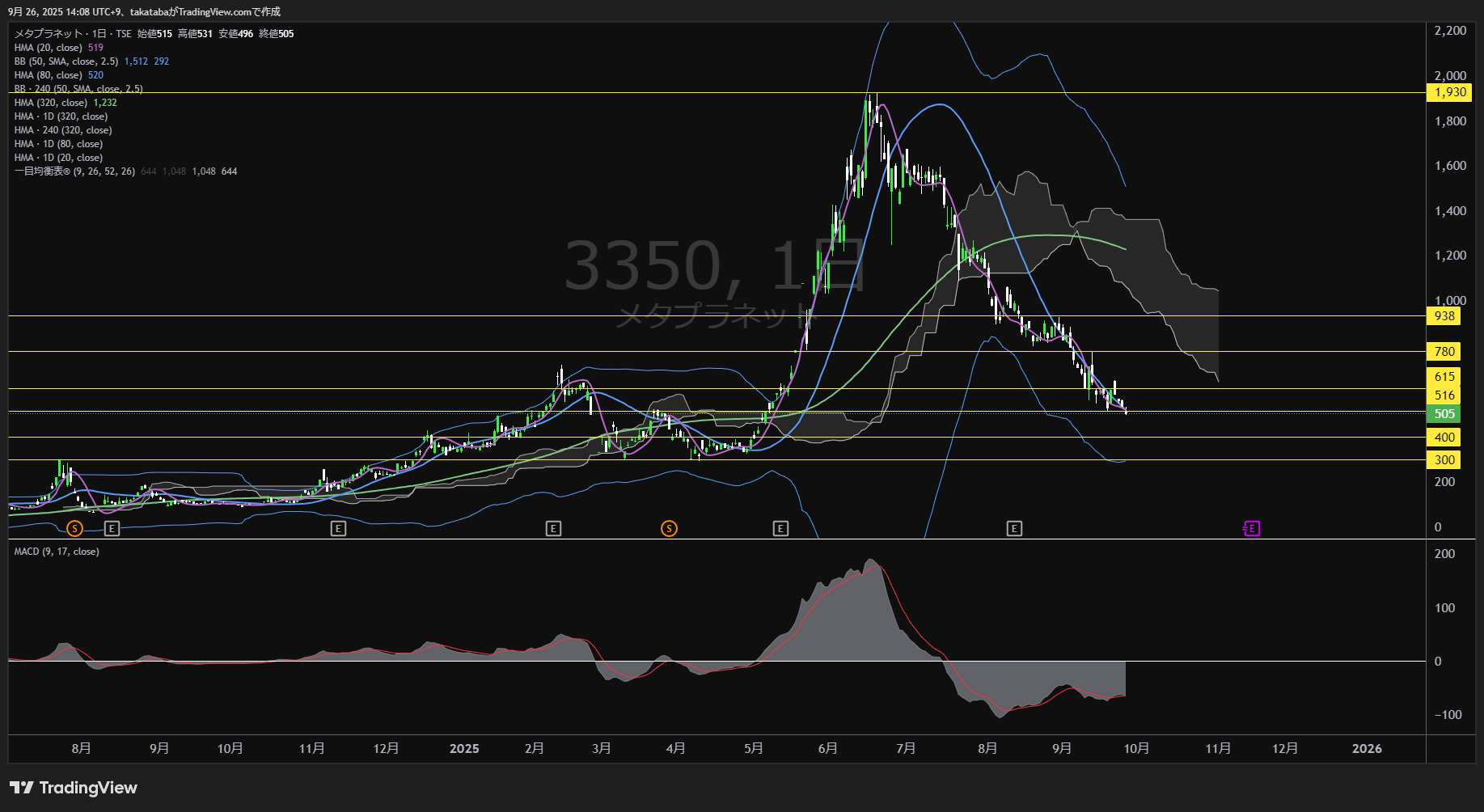Click the 2026 label on time axis
This screenshot has height=812, width=1484.
tap(1367, 749)
